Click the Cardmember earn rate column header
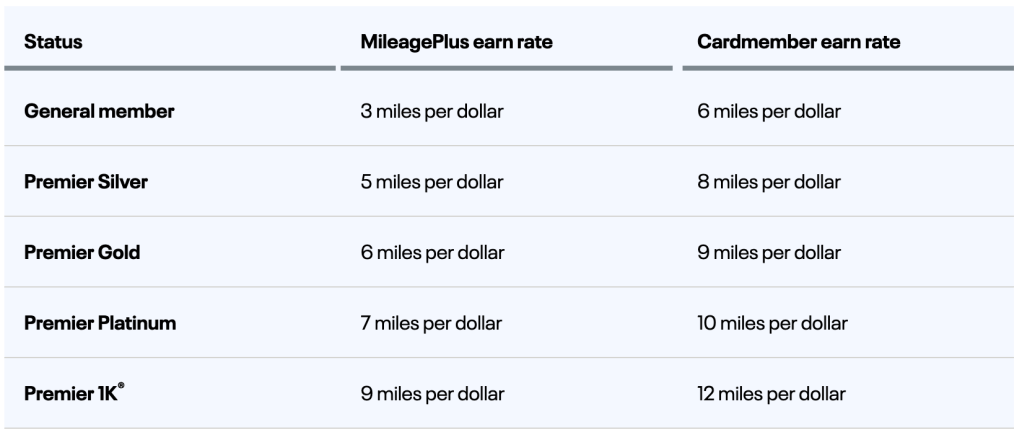The height and width of the screenshot is (435, 1022). coord(798,42)
